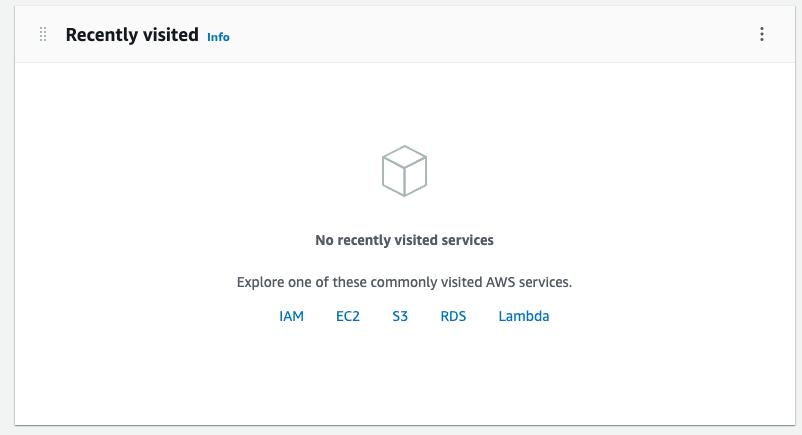The image size is (802, 435).
Task: Open the Recently visited options kebab menu
Action: [x=762, y=35]
